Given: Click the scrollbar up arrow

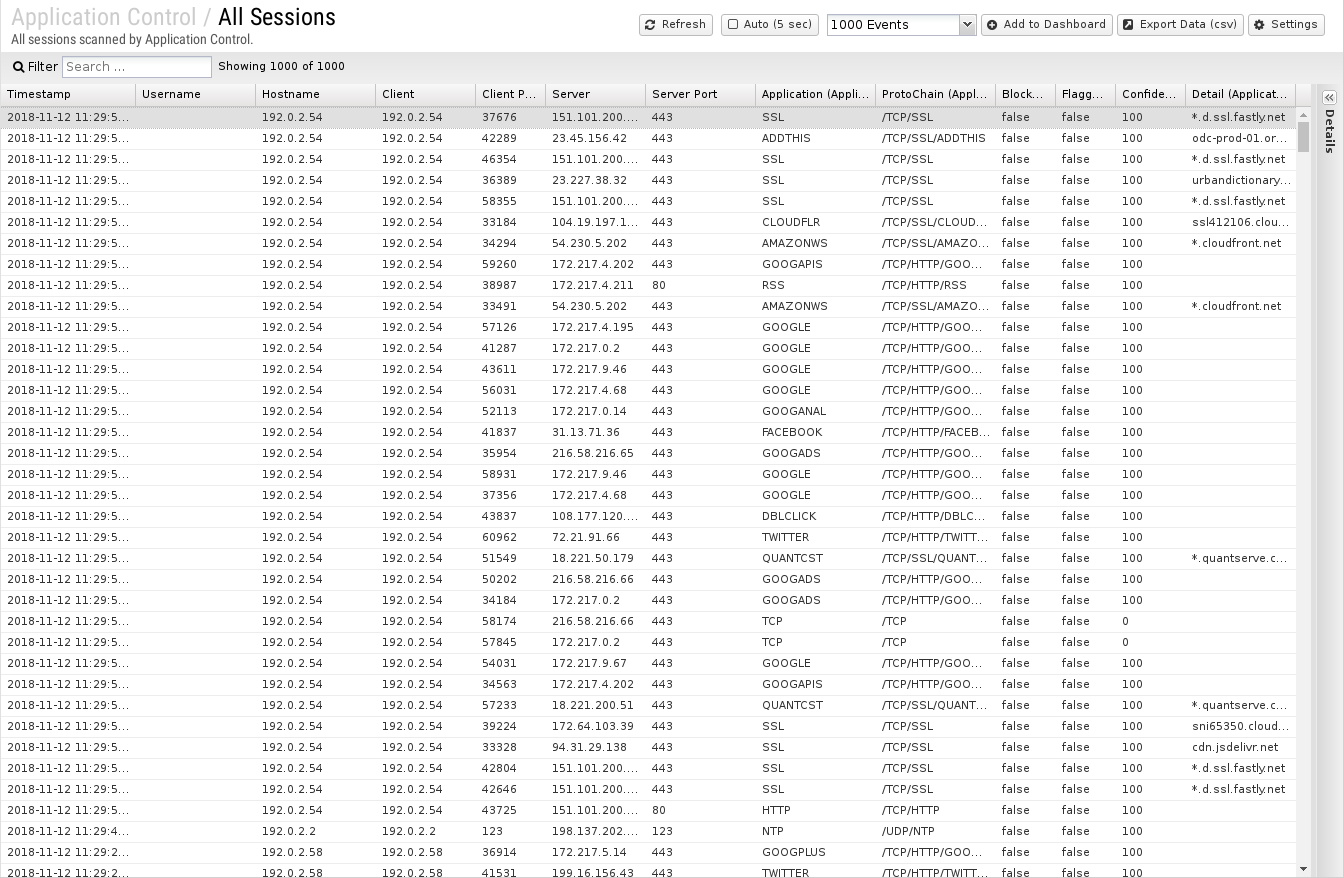Looking at the screenshot, I should (x=1303, y=115).
